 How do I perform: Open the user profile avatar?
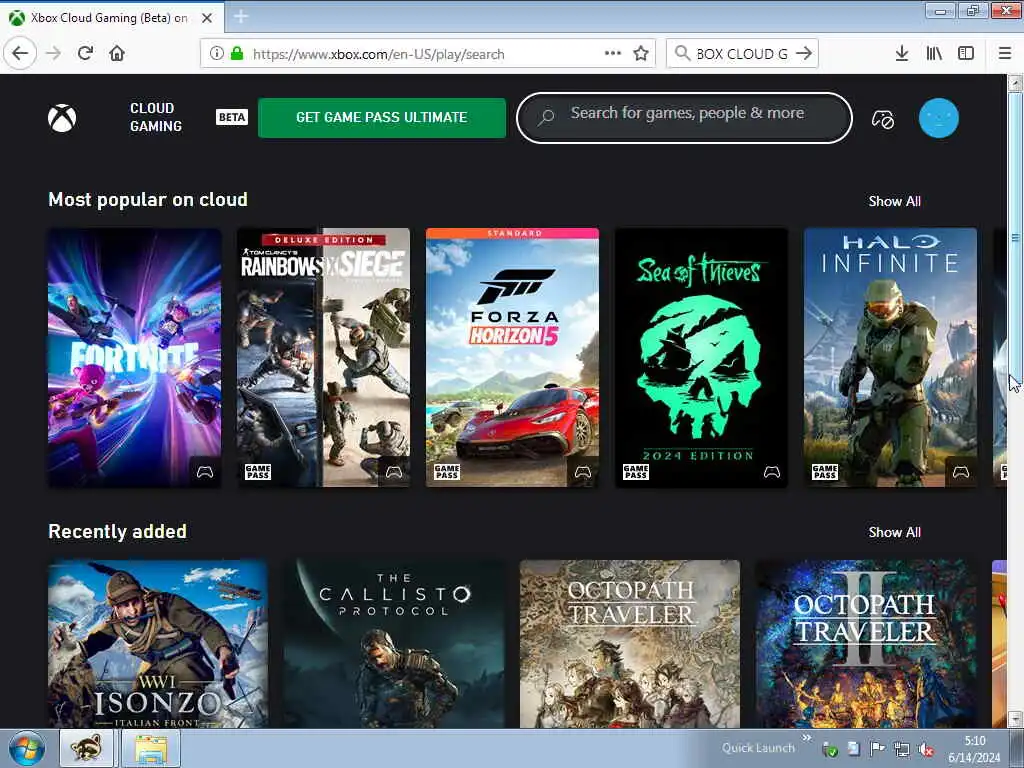tap(938, 118)
